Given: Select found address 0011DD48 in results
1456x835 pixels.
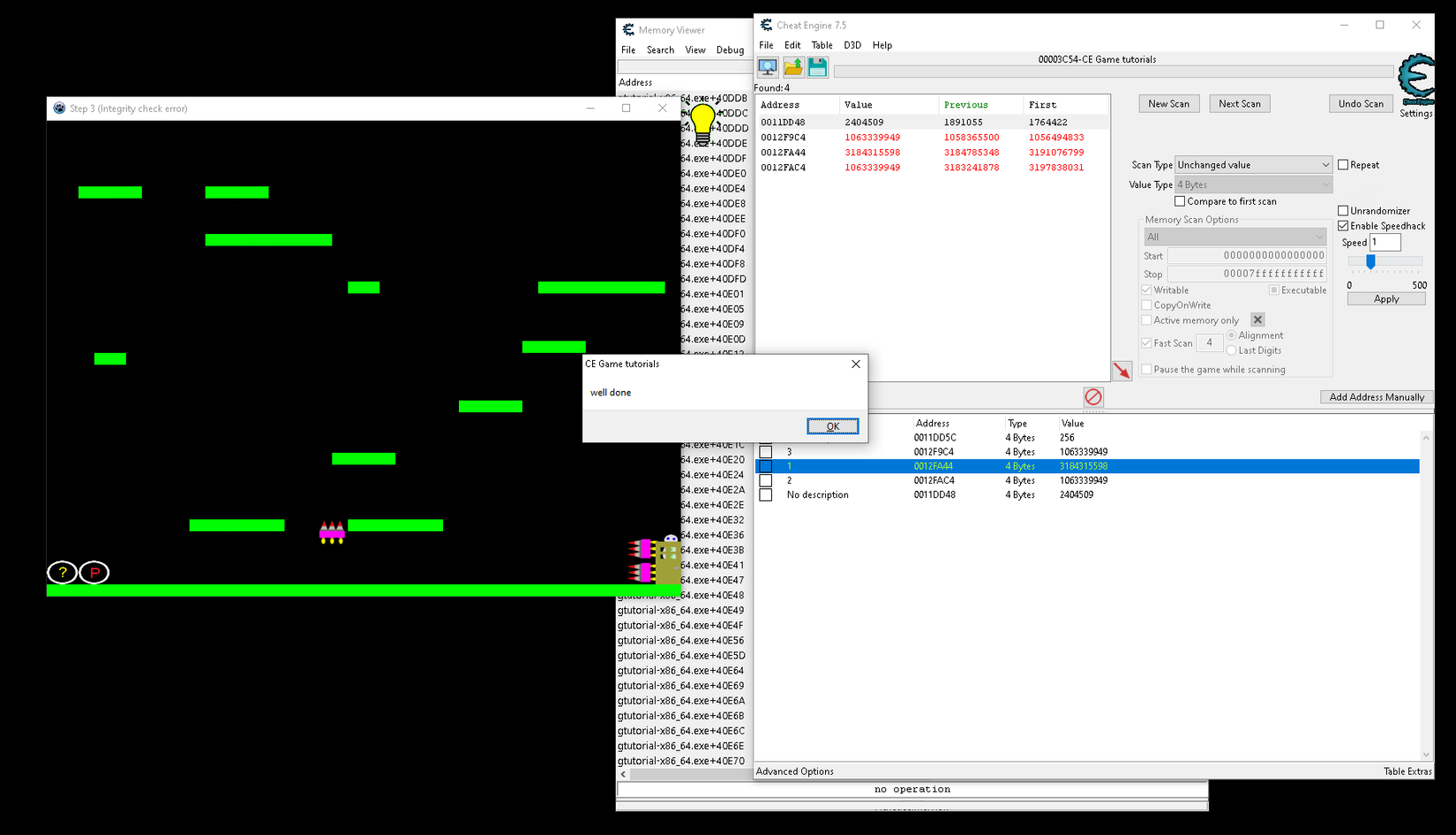Looking at the screenshot, I should point(932,123).
